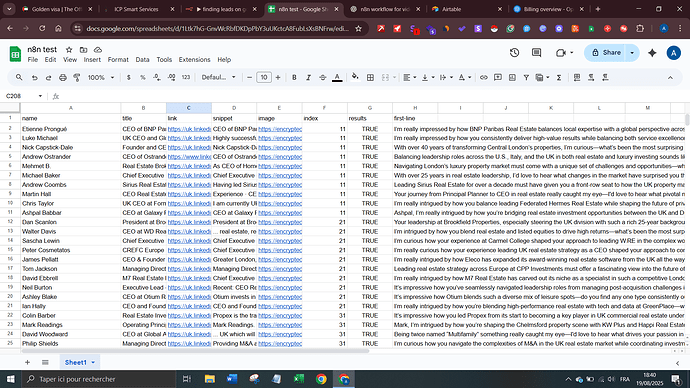The width and height of the screenshot is (690, 388).
Task: Open the borders tool
Action: pos(370,77)
